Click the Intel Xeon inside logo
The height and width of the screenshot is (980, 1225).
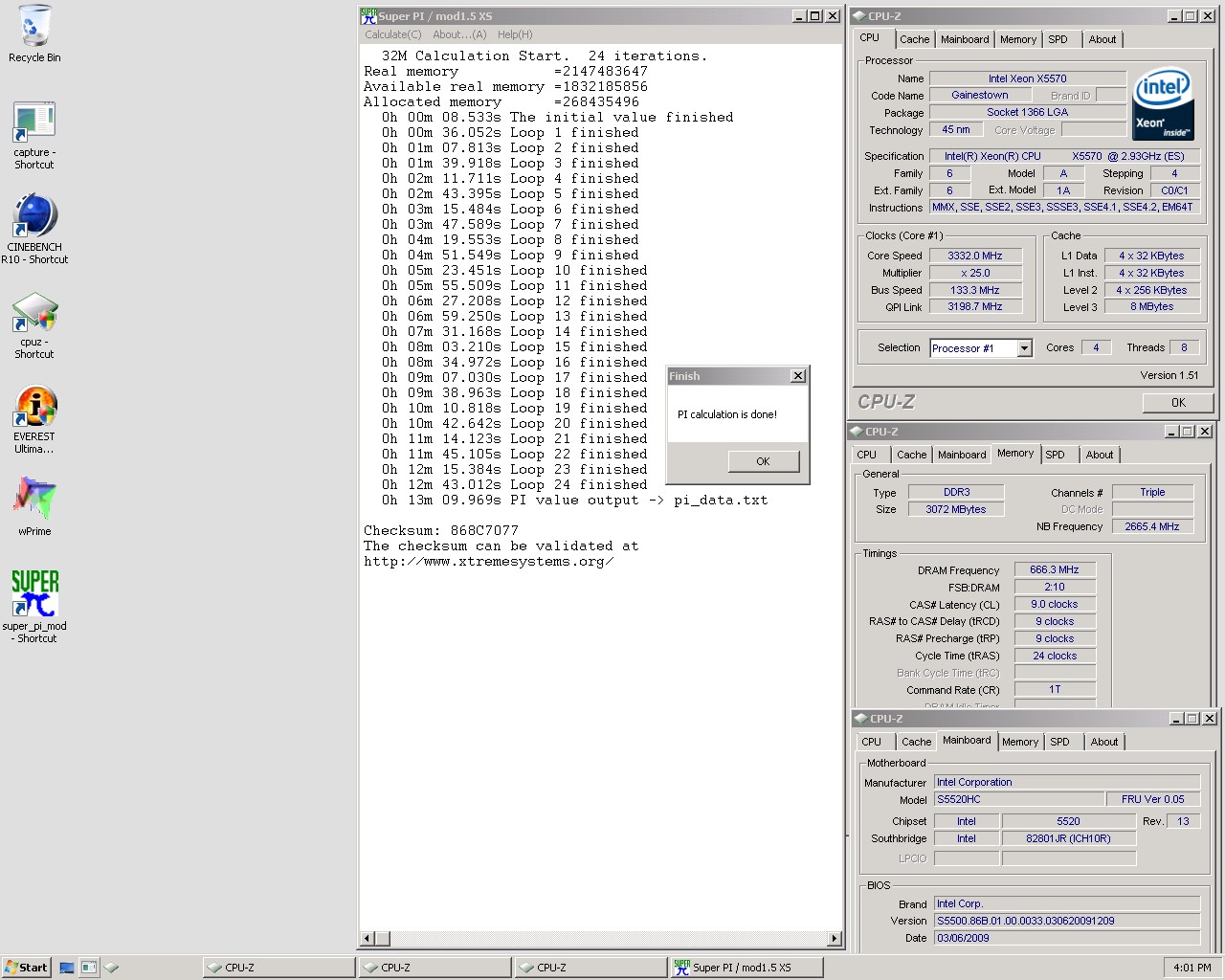pos(1163,104)
